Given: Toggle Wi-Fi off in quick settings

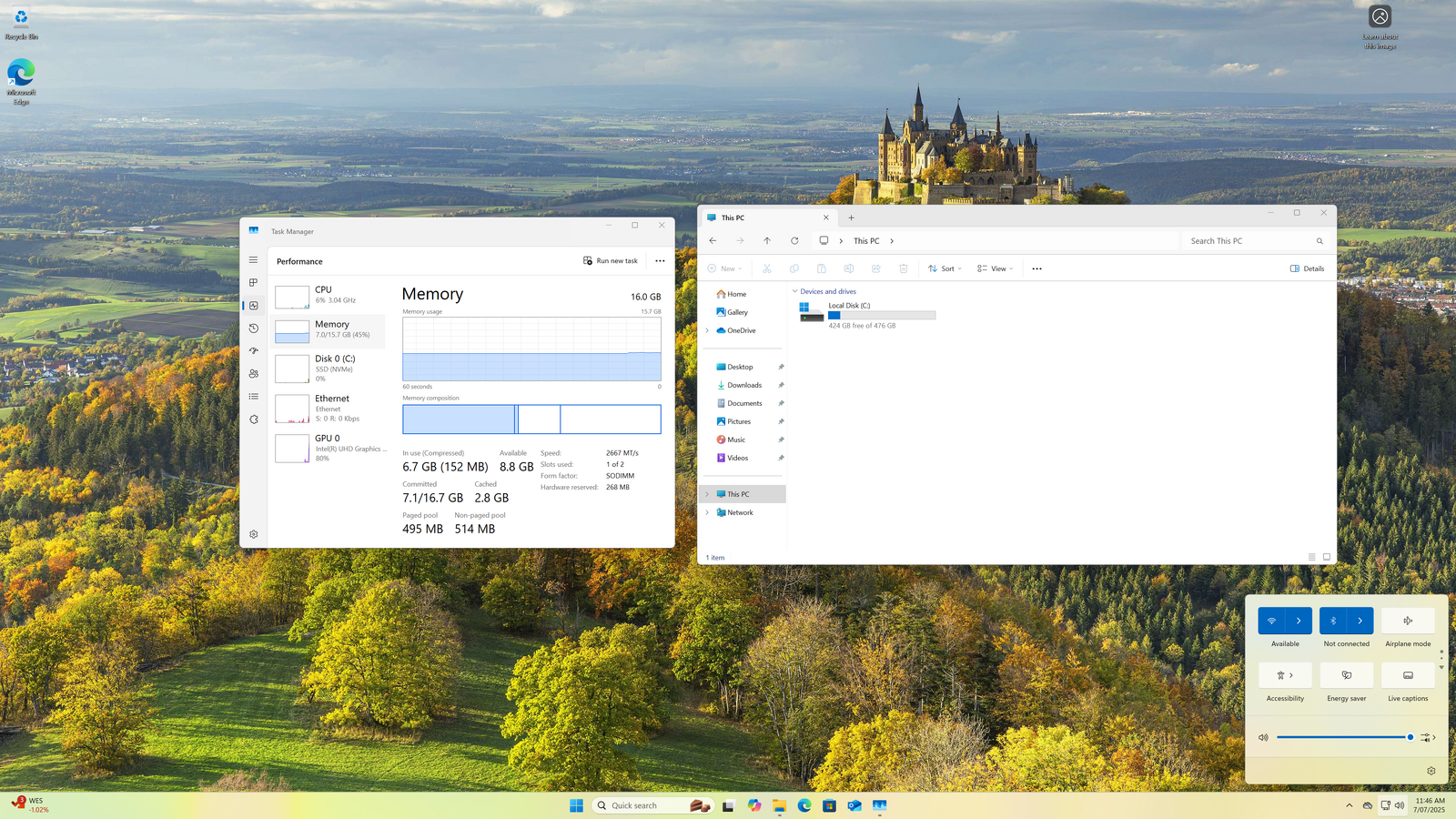Looking at the screenshot, I should 1271,621.
